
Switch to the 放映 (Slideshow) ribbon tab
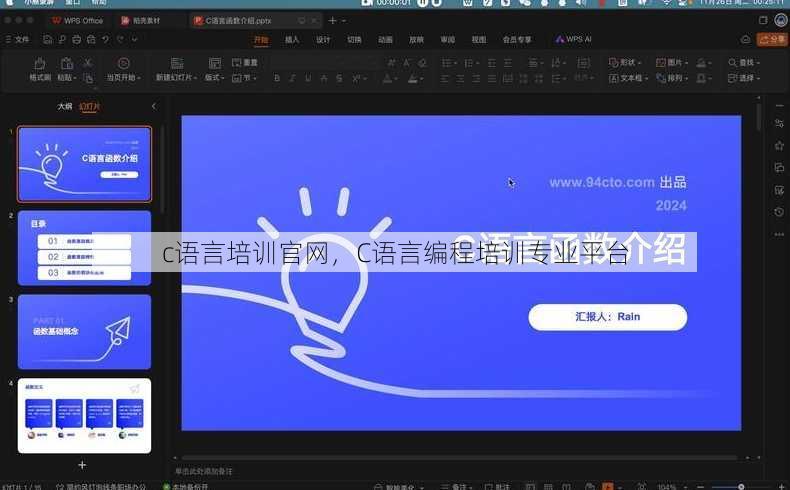pyautogui.click(x=417, y=40)
